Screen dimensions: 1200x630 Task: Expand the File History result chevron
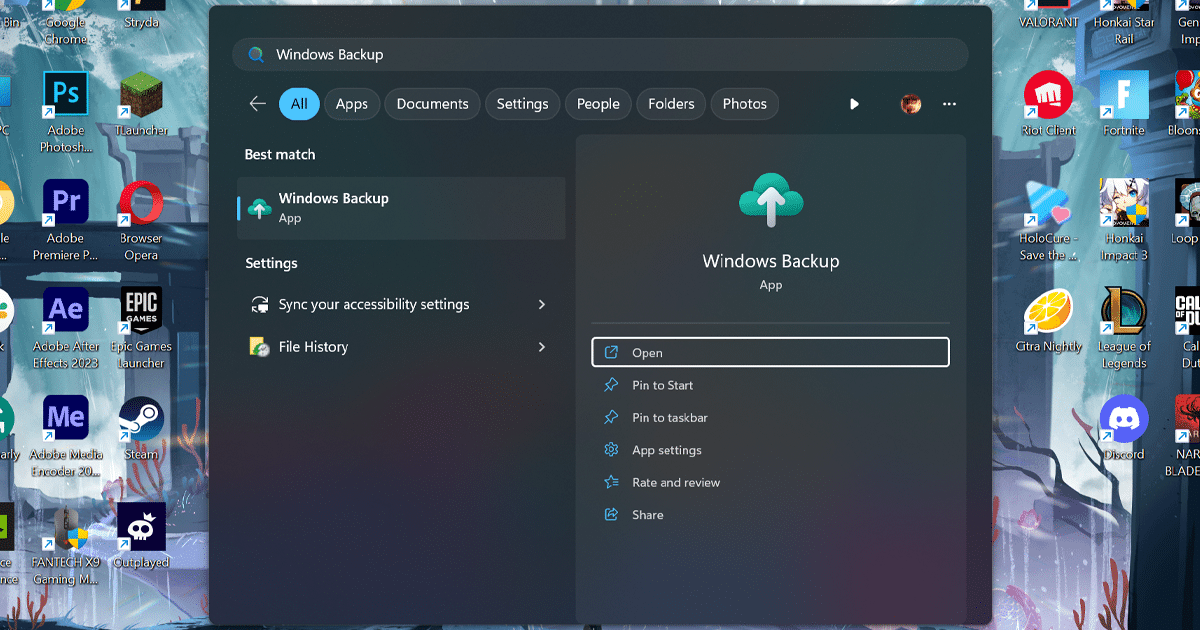542,347
